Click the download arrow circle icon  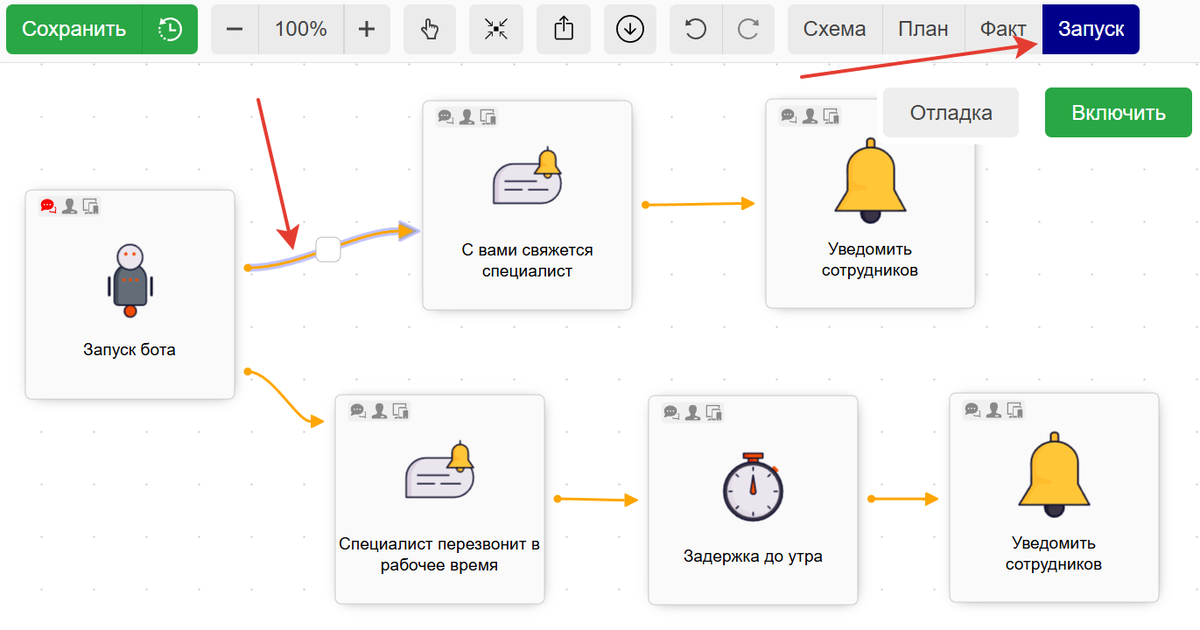click(x=629, y=29)
